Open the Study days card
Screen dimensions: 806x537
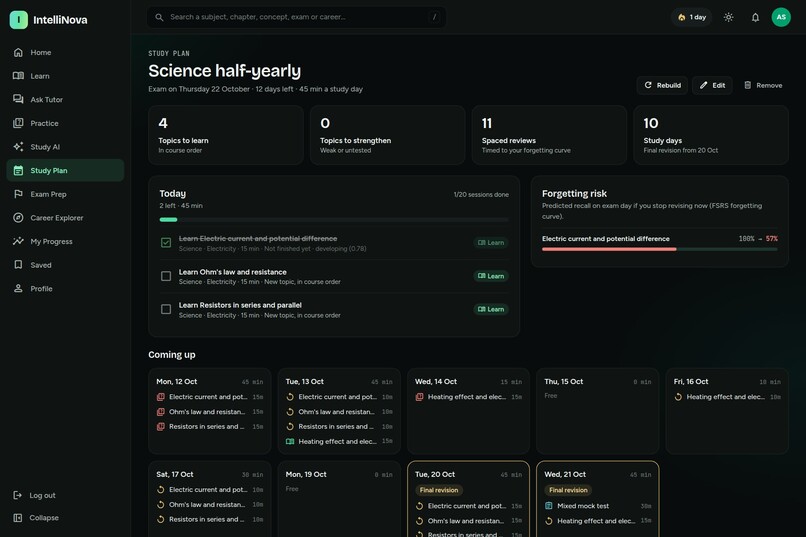click(x=711, y=135)
